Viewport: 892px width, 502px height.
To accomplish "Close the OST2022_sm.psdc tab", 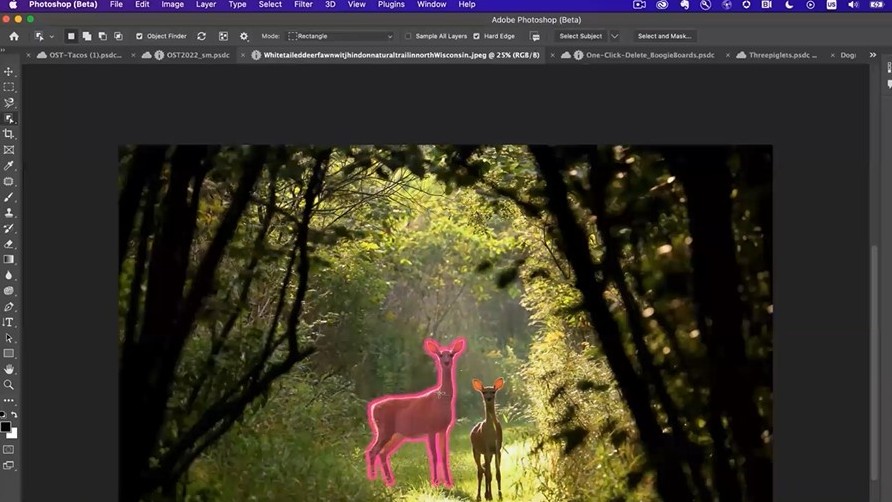I will 133,55.
